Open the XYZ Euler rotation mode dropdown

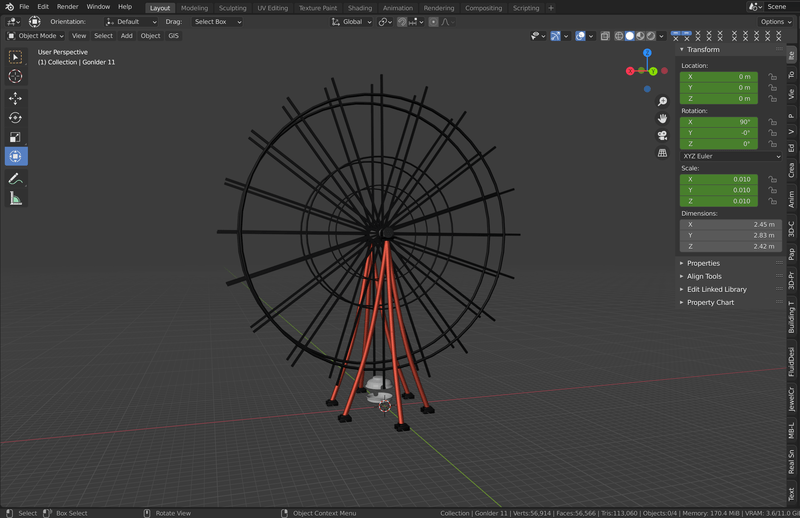(x=731, y=156)
